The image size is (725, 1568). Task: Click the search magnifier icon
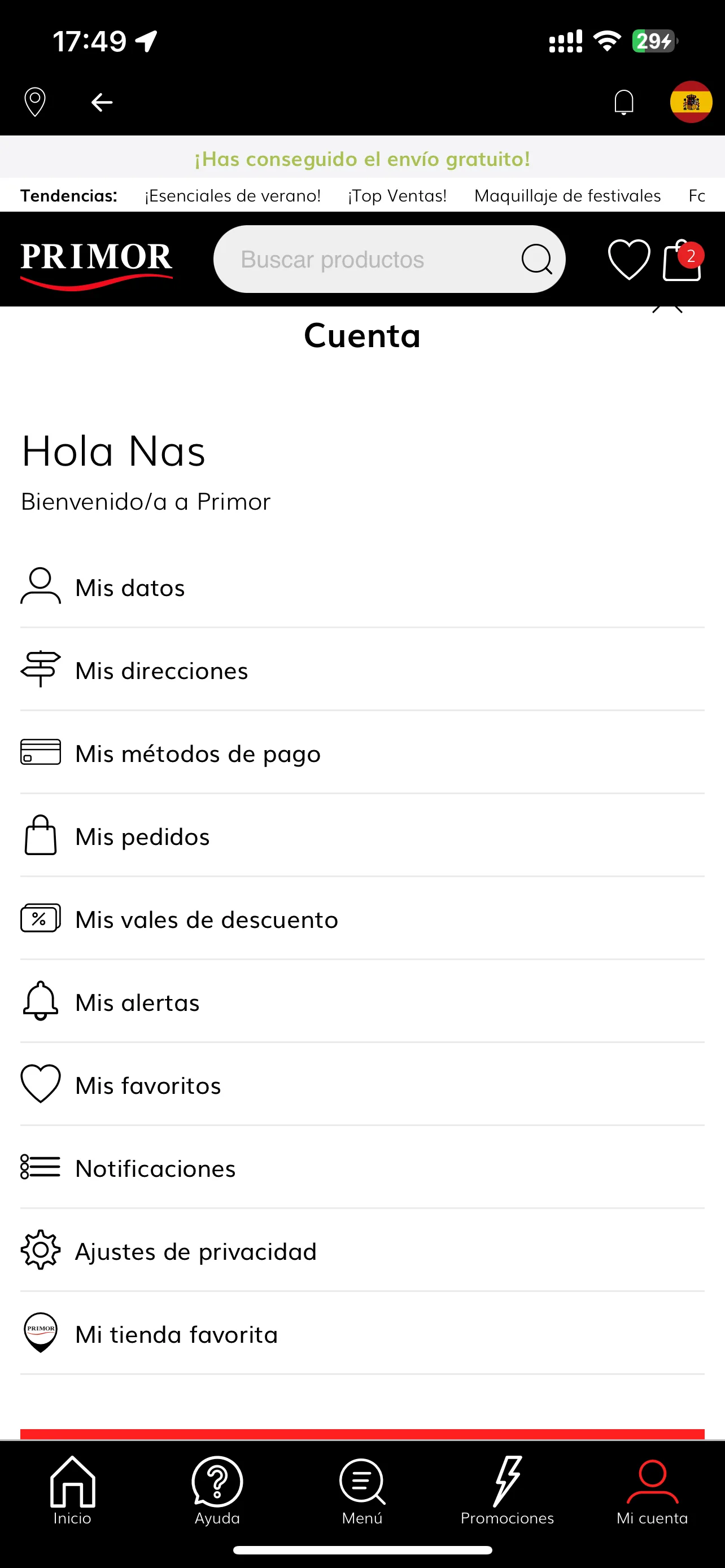(x=537, y=259)
